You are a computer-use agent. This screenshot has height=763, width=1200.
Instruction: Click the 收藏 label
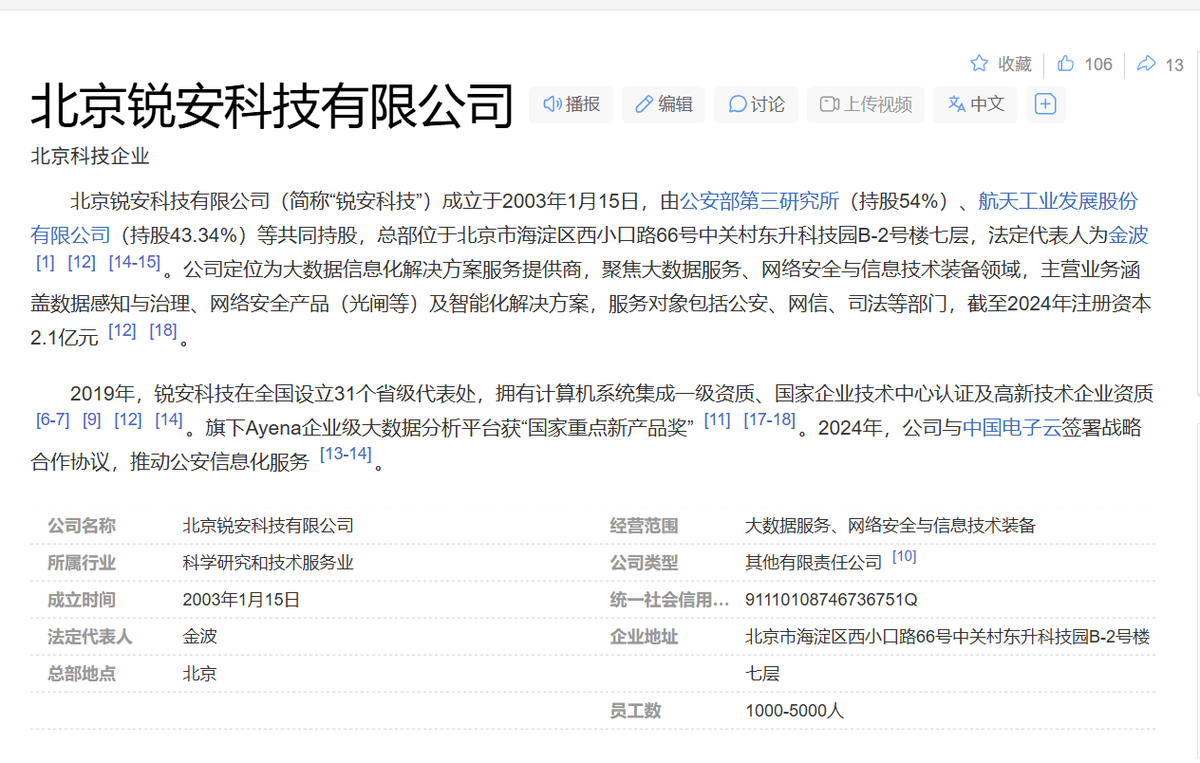[x=1015, y=64]
